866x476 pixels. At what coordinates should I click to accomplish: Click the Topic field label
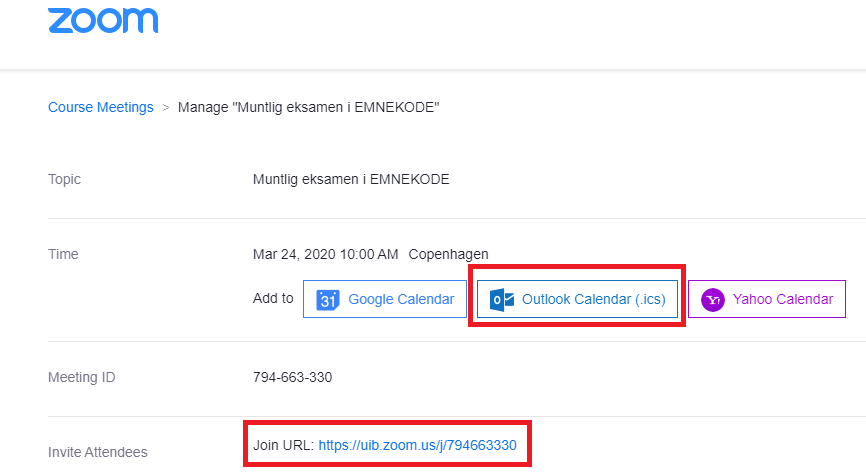click(x=65, y=179)
